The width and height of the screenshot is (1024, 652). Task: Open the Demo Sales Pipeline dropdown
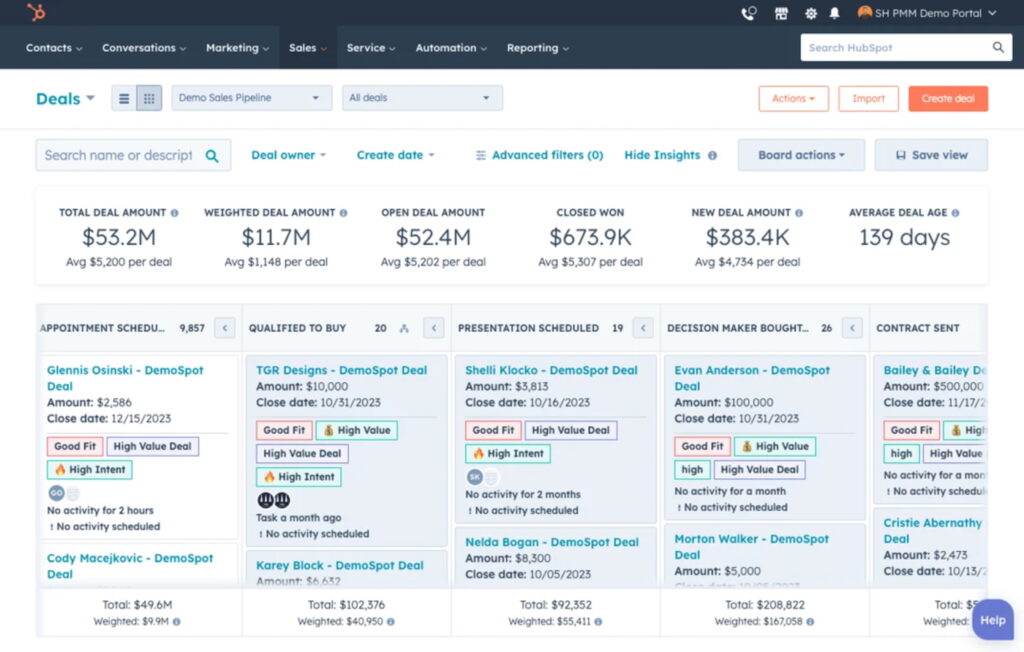251,98
